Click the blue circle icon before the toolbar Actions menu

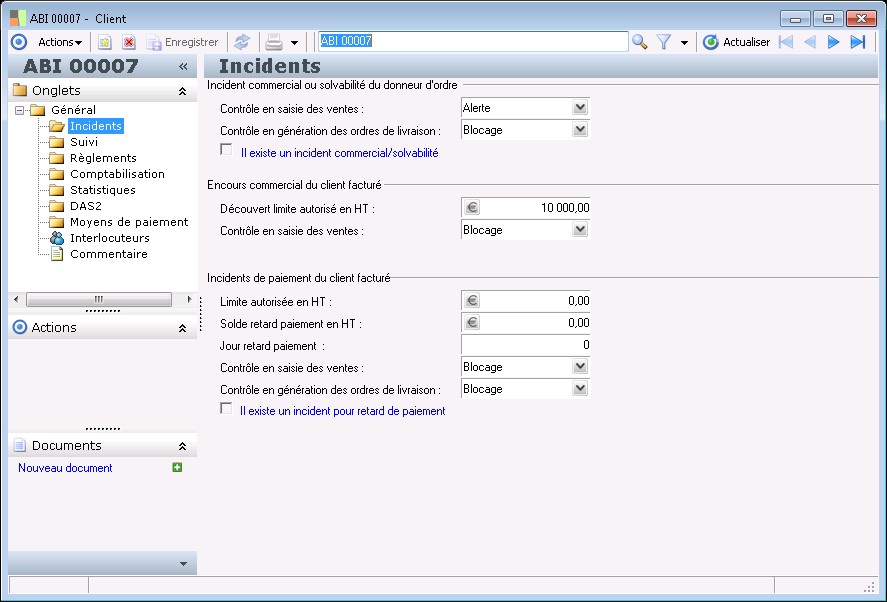pos(20,42)
